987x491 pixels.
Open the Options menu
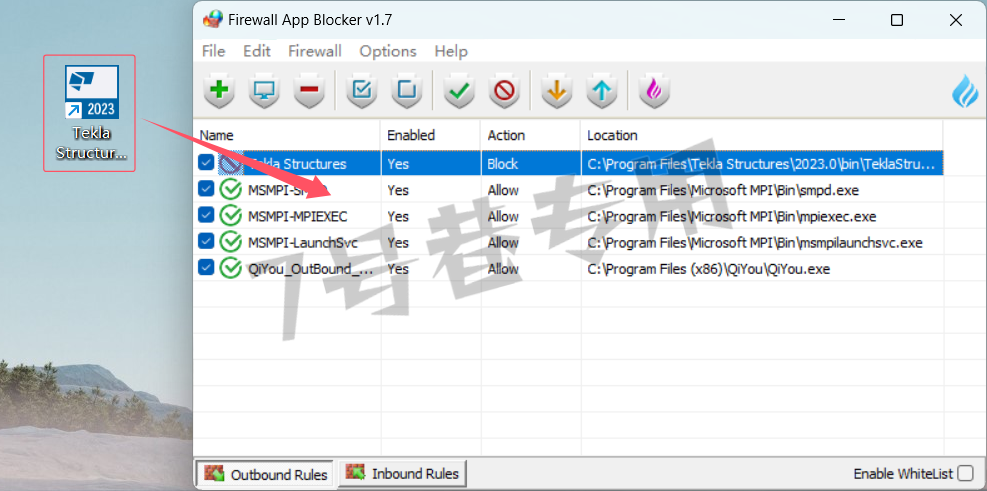tap(388, 51)
